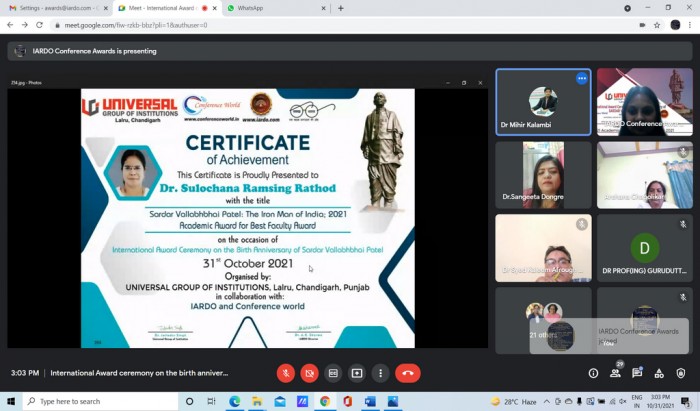Click the Present now icon
The image size is (700, 411).
(357, 373)
